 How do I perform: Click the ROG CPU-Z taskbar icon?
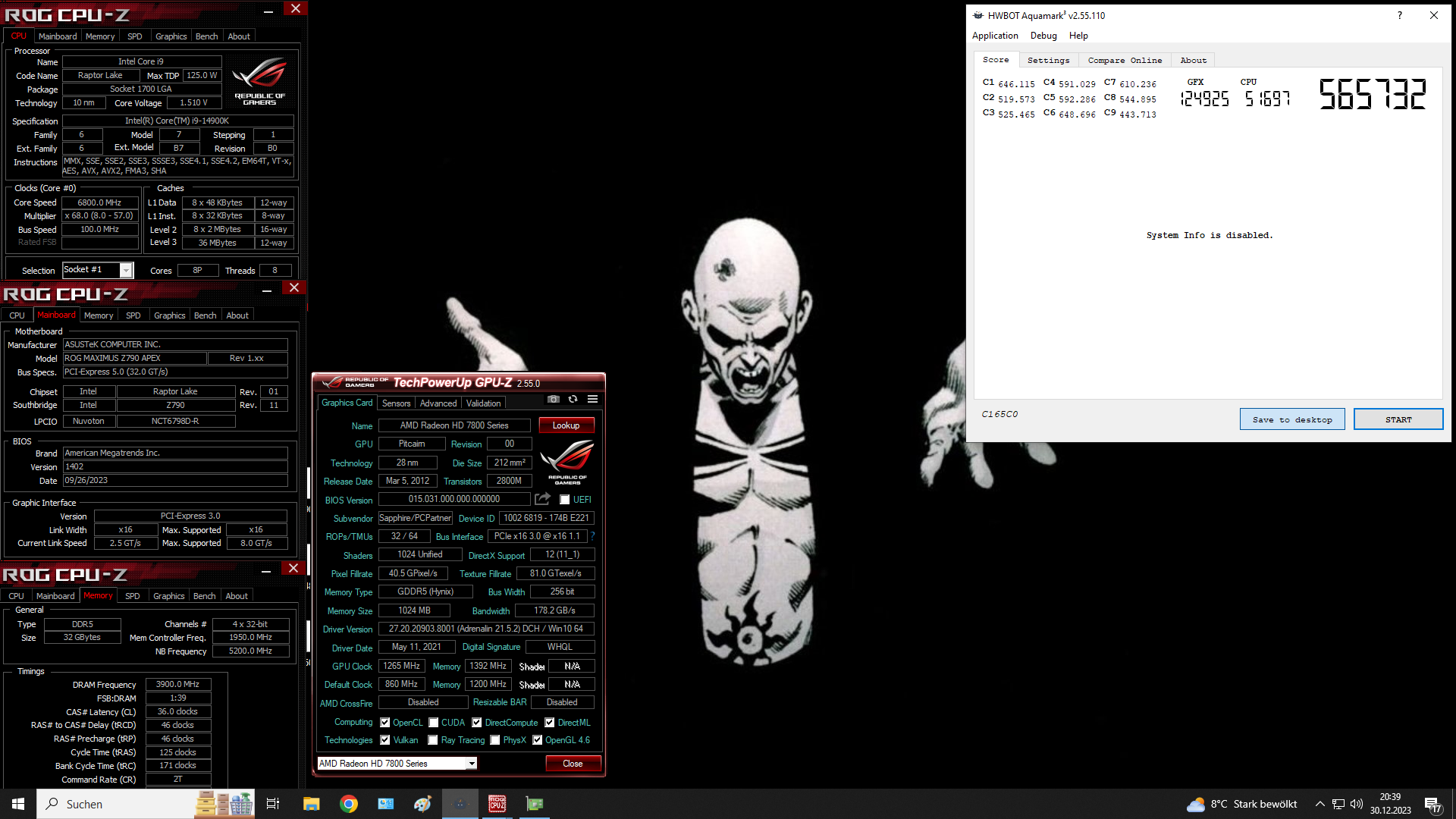(497, 804)
